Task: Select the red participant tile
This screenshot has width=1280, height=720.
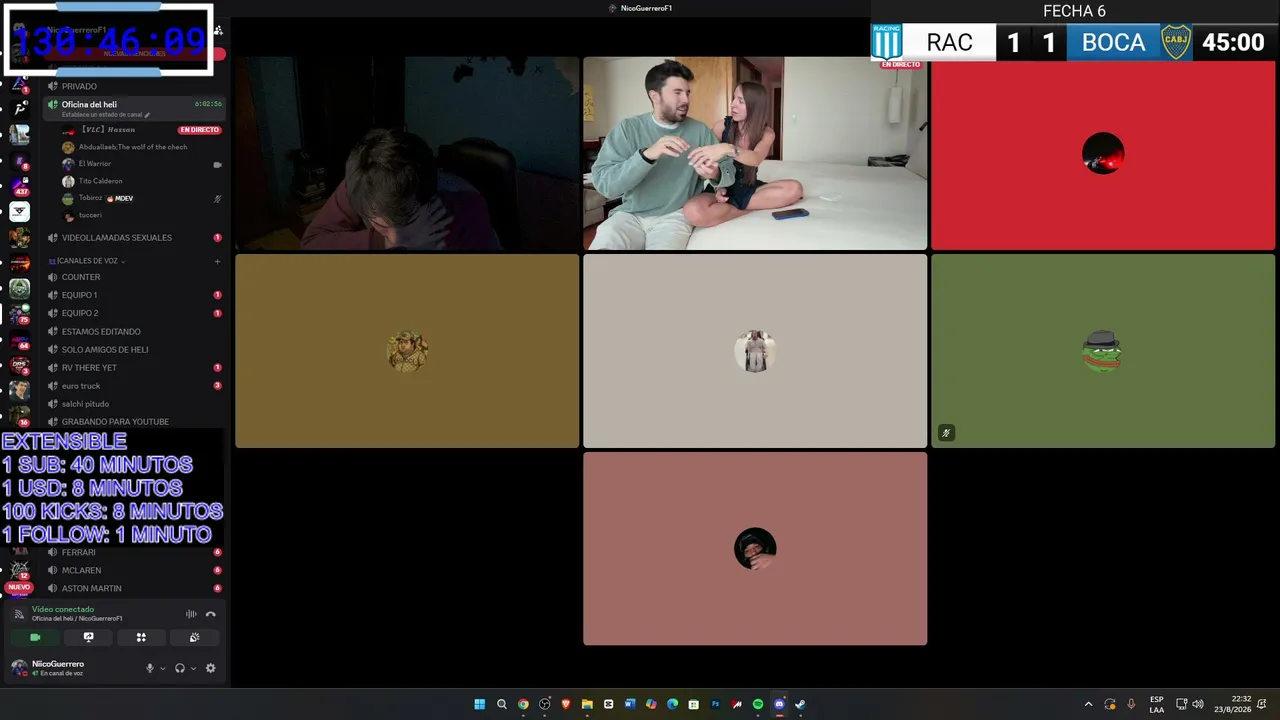Action: click(1103, 153)
